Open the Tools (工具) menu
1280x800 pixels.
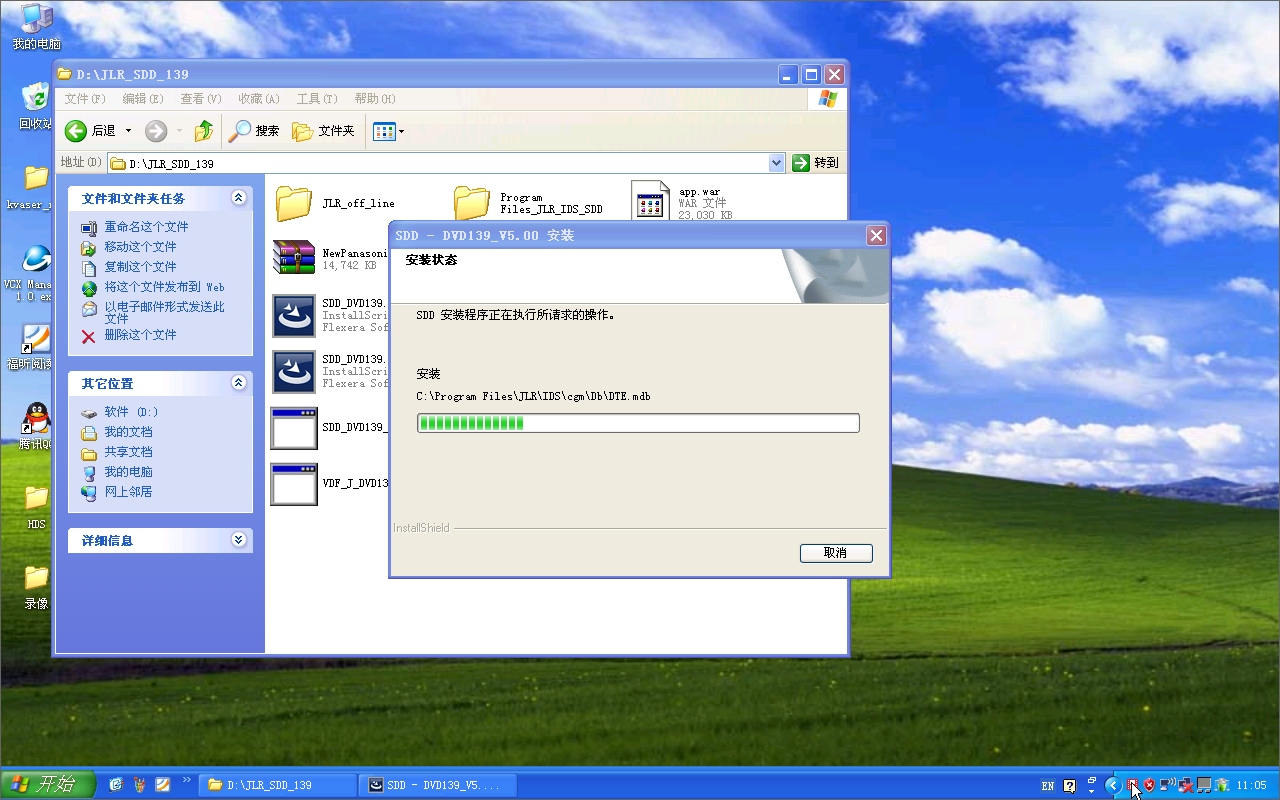[x=317, y=99]
